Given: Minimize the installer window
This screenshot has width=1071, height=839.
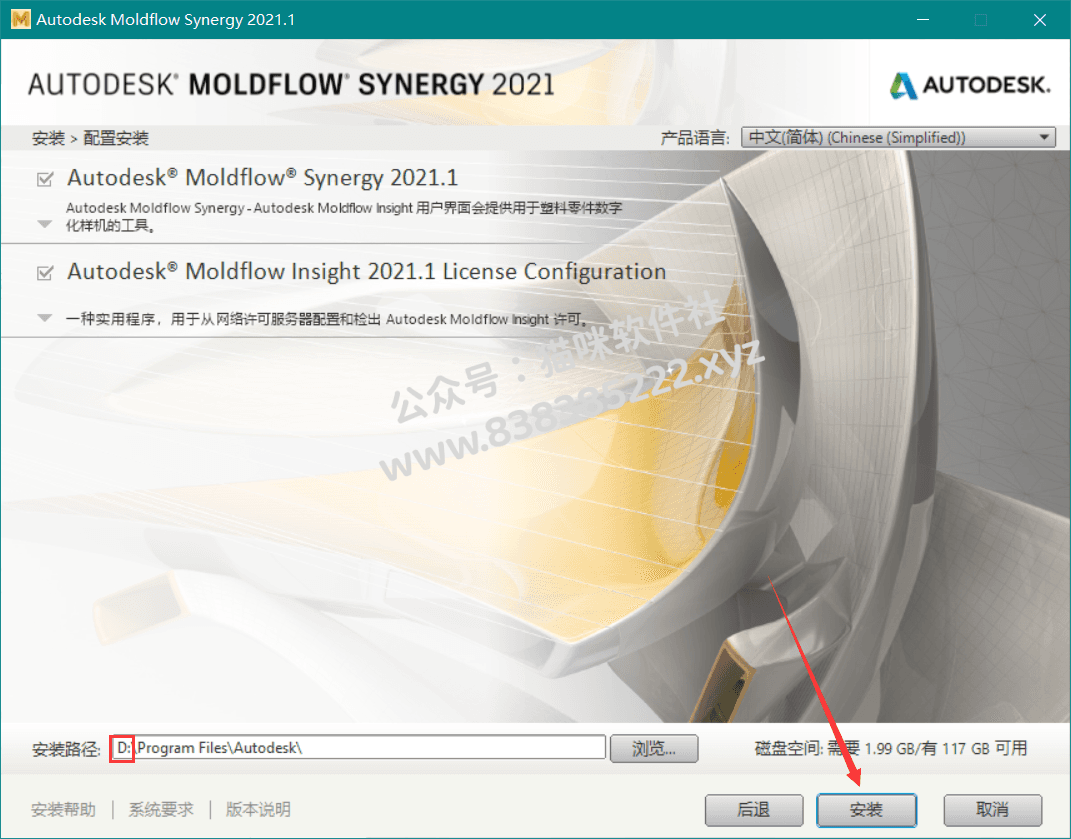Looking at the screenshot, I should 923,20.
